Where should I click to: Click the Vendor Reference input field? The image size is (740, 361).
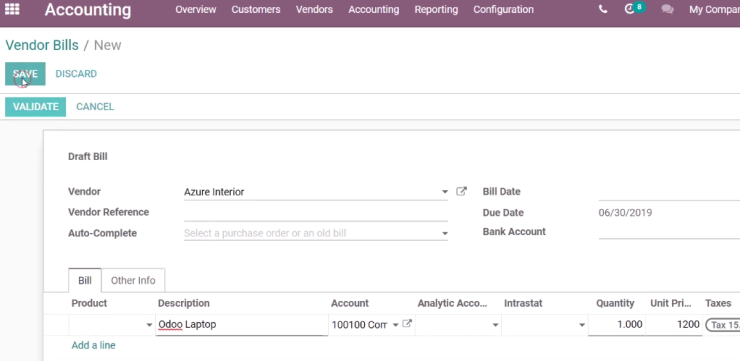[316, 213]
